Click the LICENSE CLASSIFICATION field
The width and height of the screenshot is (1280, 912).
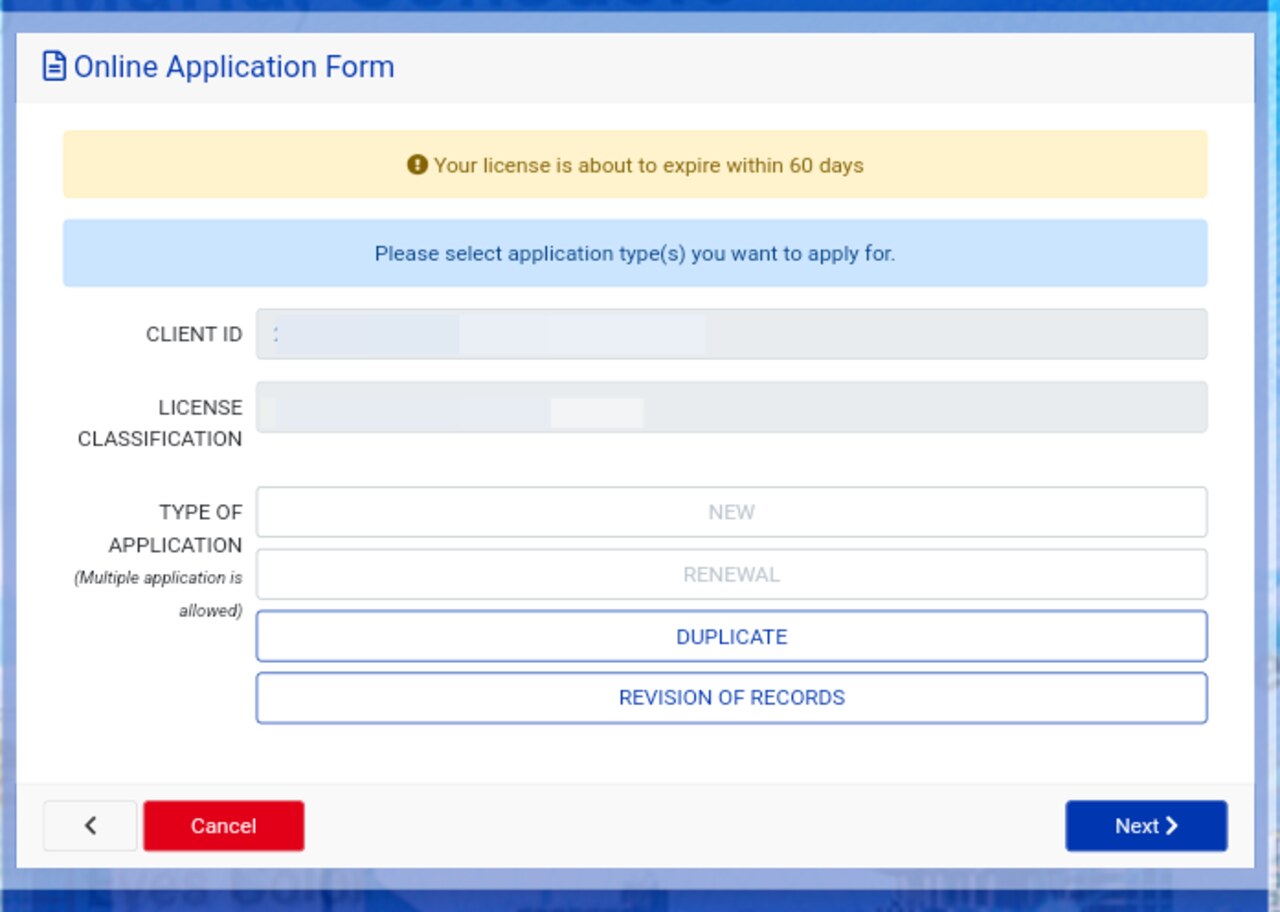731,406
